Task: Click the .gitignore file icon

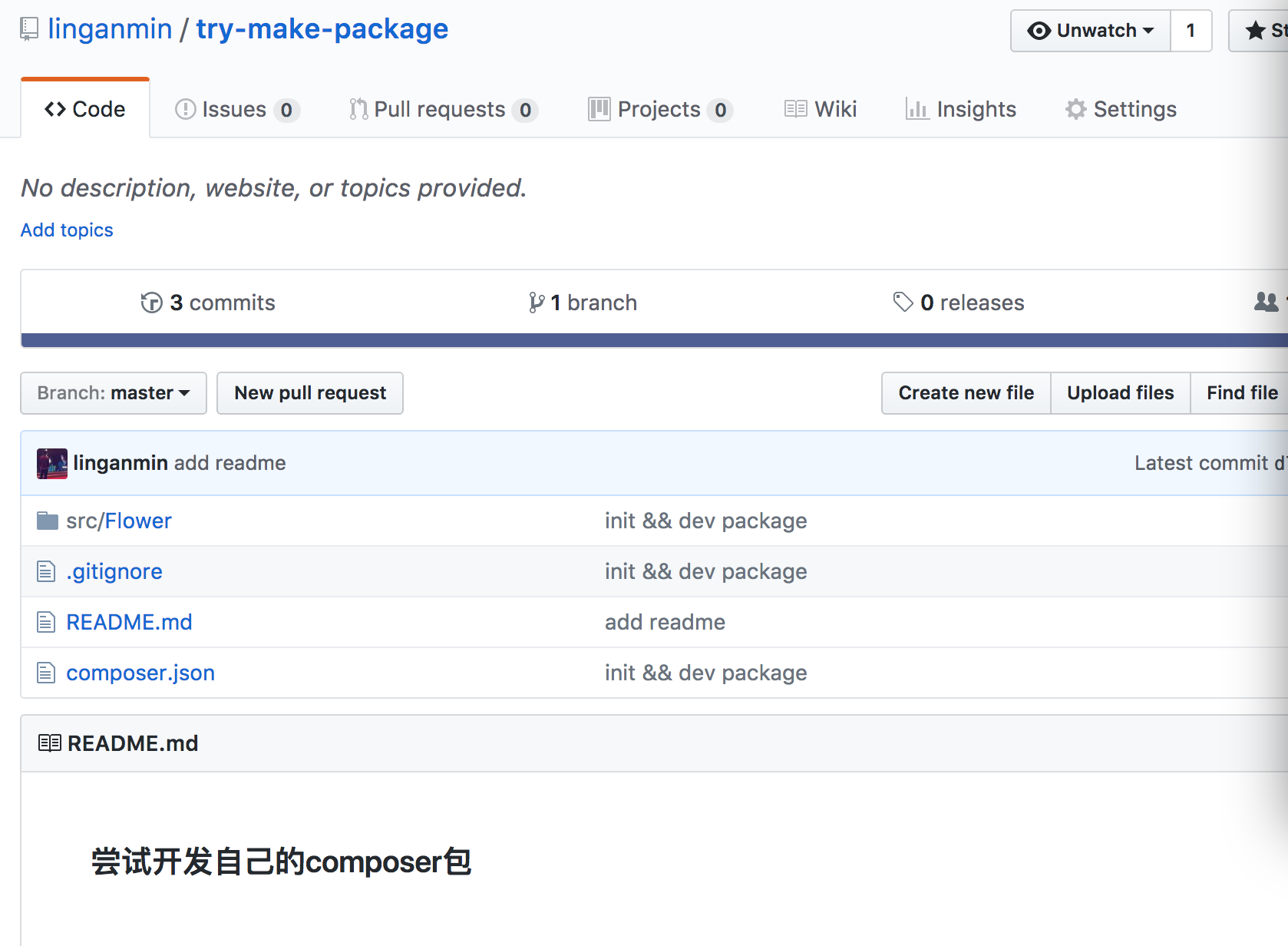Action: [x=46, y=571]
